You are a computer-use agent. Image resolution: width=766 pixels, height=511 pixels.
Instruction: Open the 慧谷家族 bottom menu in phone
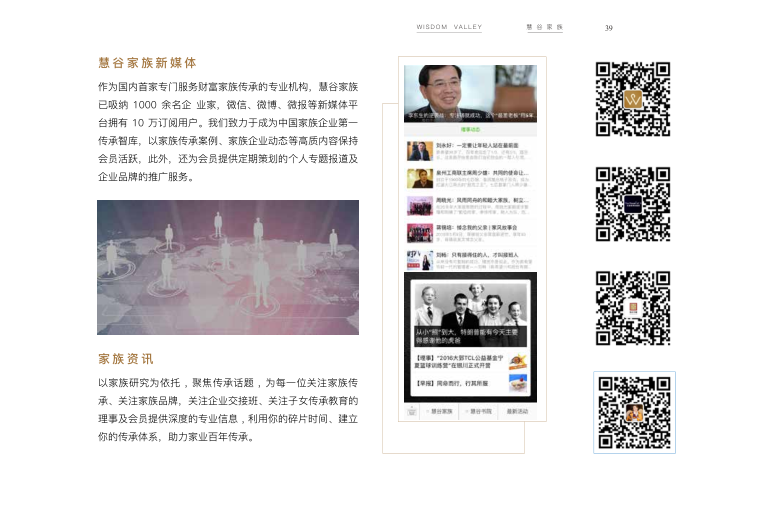pyautogui.click(x=440, y=411)
